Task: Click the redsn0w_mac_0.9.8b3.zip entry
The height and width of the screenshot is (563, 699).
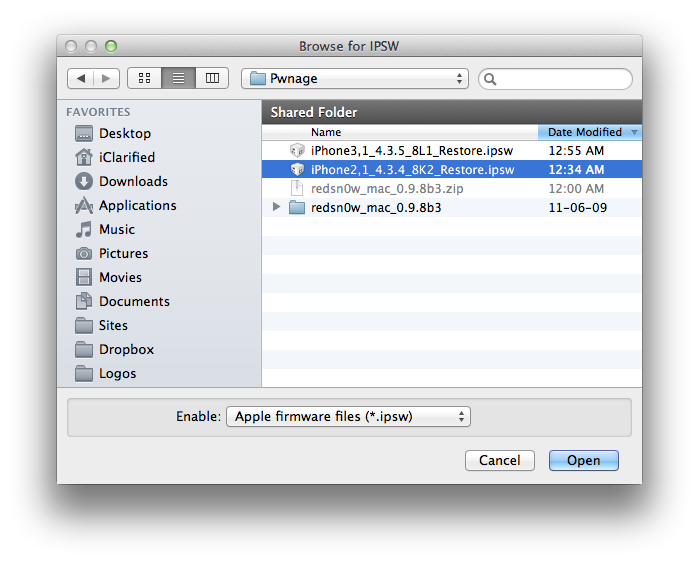Action: 452,189
